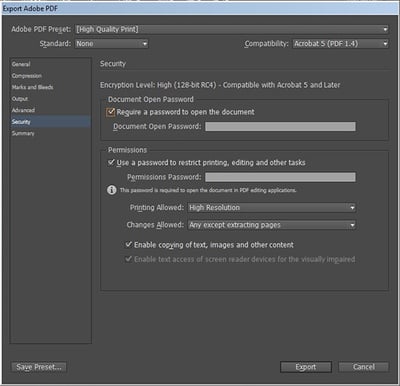Uncheck Use a password to restrict printing
The height and width of the screenshot is (386, 400).
(111, 163)
